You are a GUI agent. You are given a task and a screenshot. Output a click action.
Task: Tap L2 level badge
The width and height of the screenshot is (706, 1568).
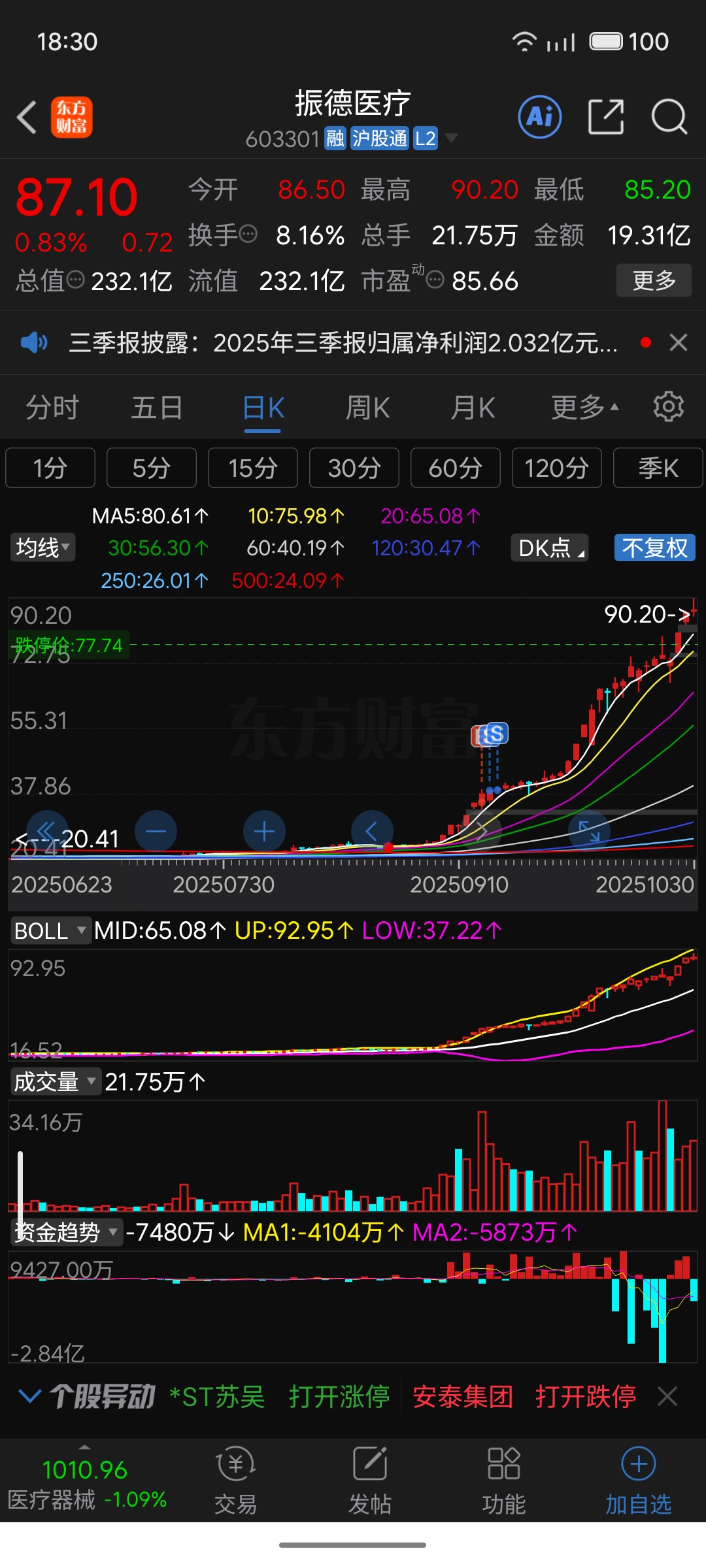(426, 139)
